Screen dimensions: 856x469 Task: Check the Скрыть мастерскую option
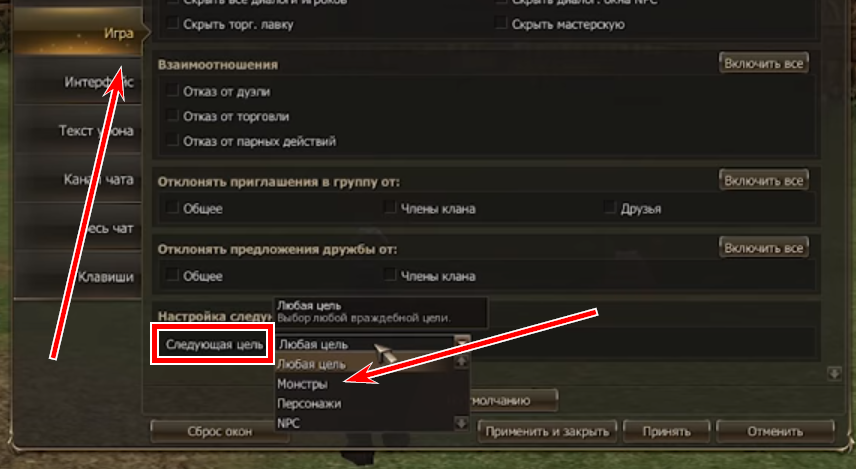pos(501,23)
